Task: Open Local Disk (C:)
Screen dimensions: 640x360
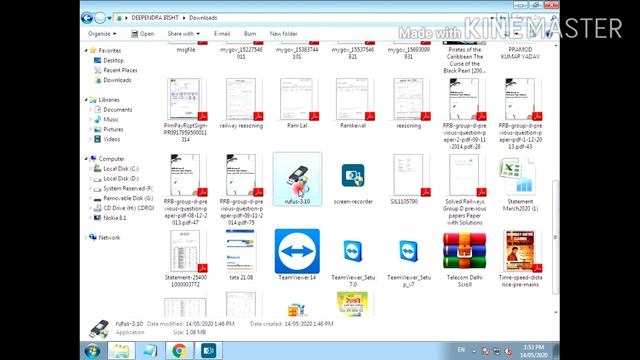Action: click(121, 169)
